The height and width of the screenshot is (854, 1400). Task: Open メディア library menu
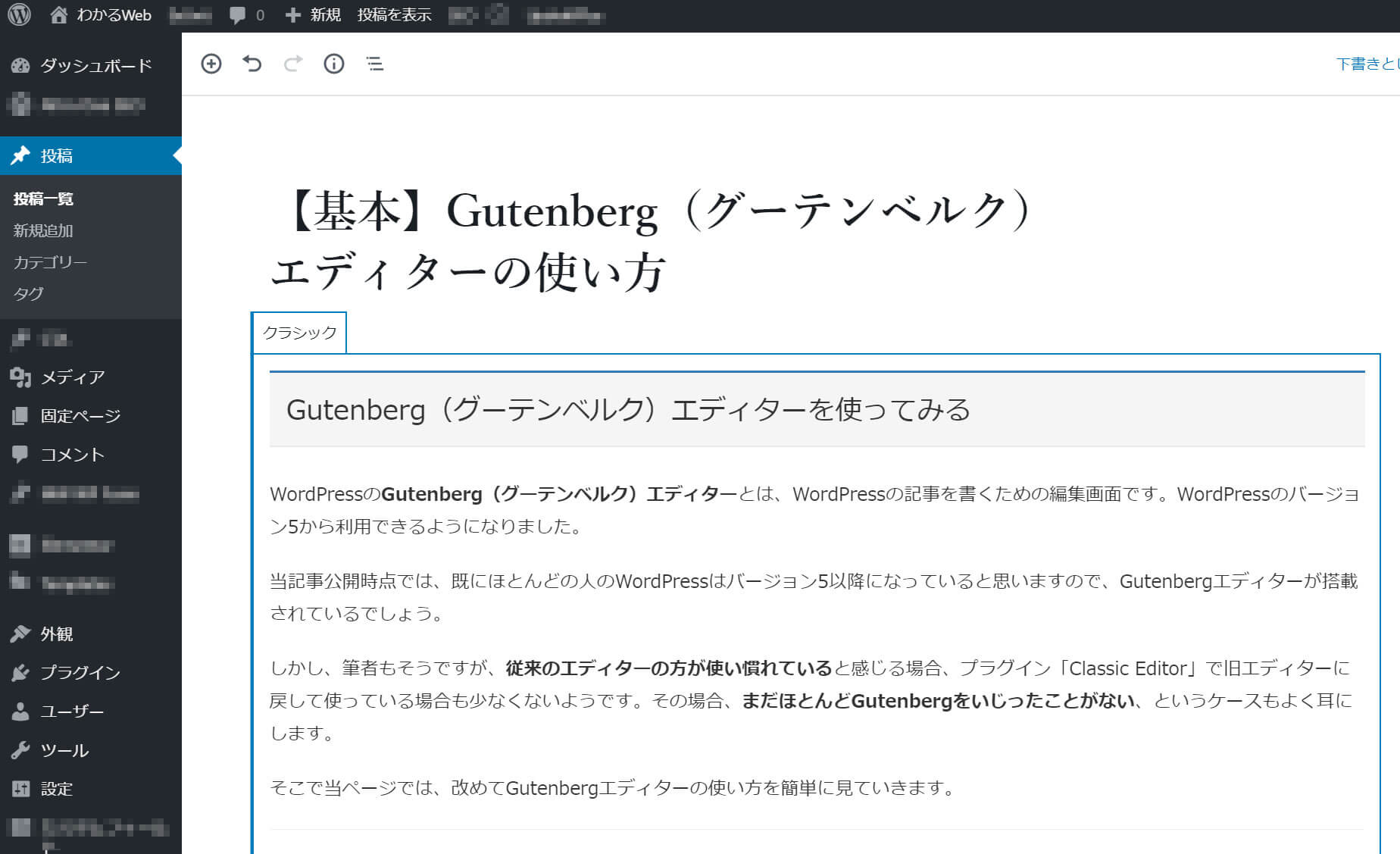click(72, 377)
